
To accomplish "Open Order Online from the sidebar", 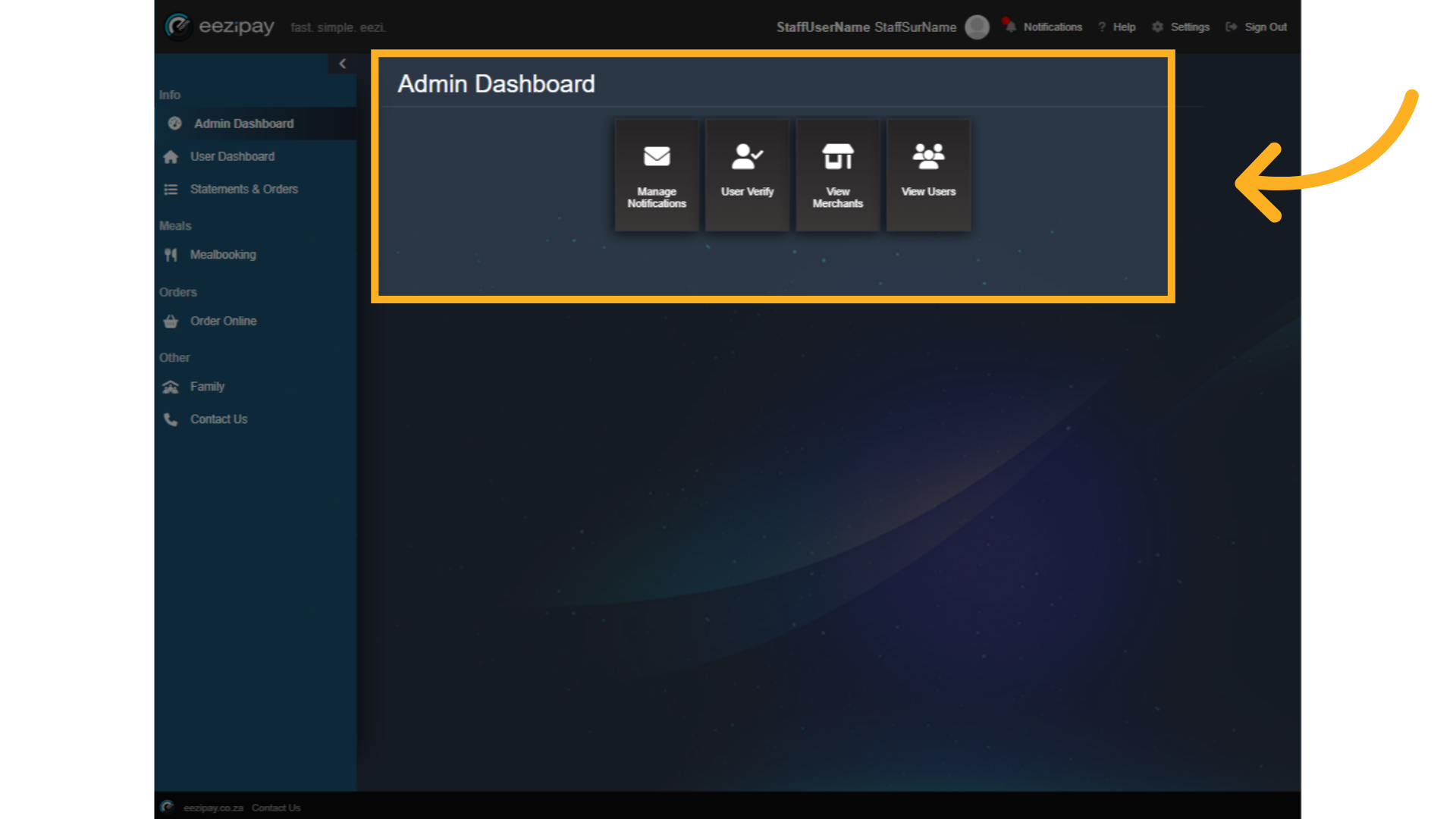I will coord(256,321).
